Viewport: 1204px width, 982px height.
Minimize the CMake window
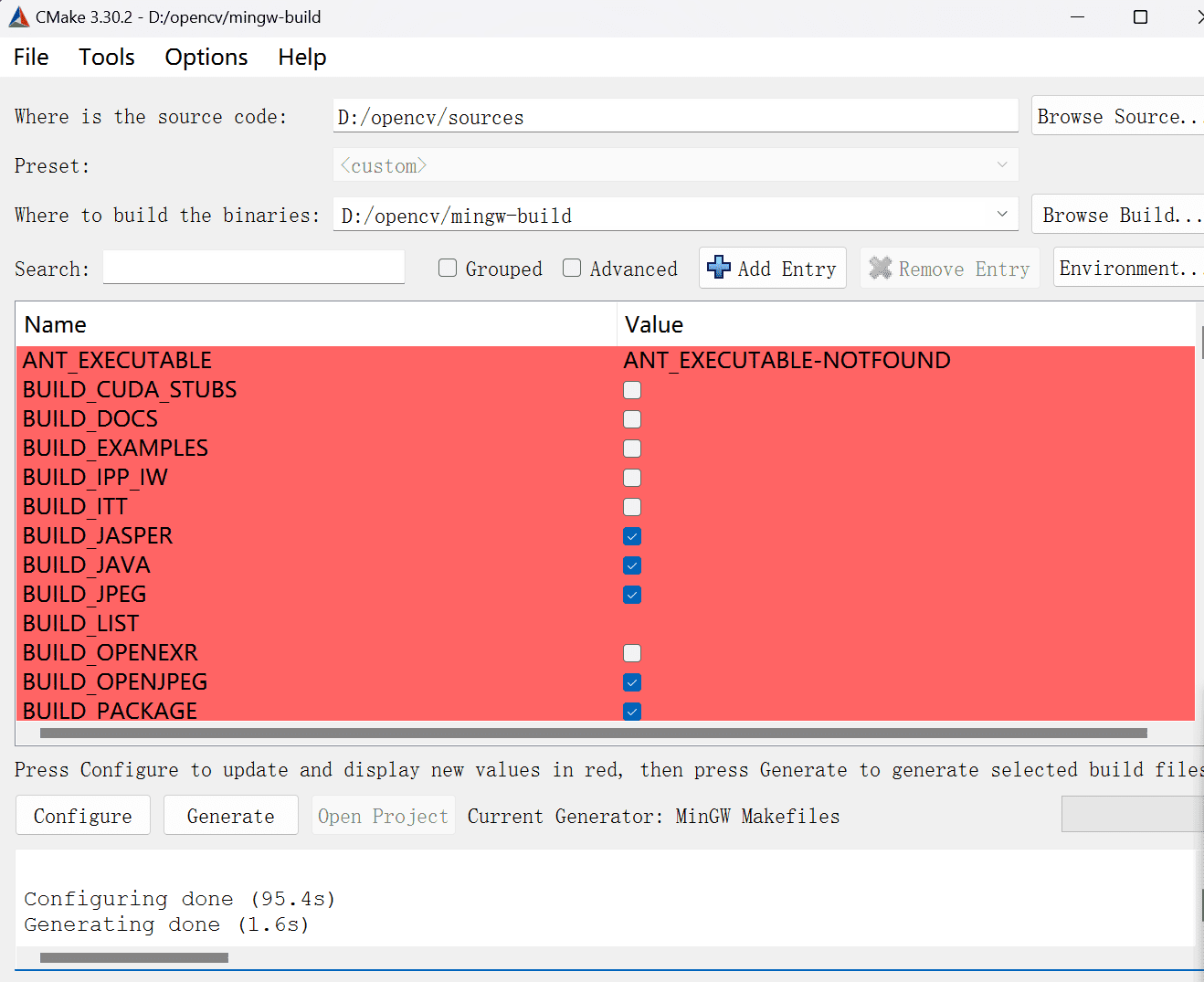pyautogui.click(x=1078, y=16)
